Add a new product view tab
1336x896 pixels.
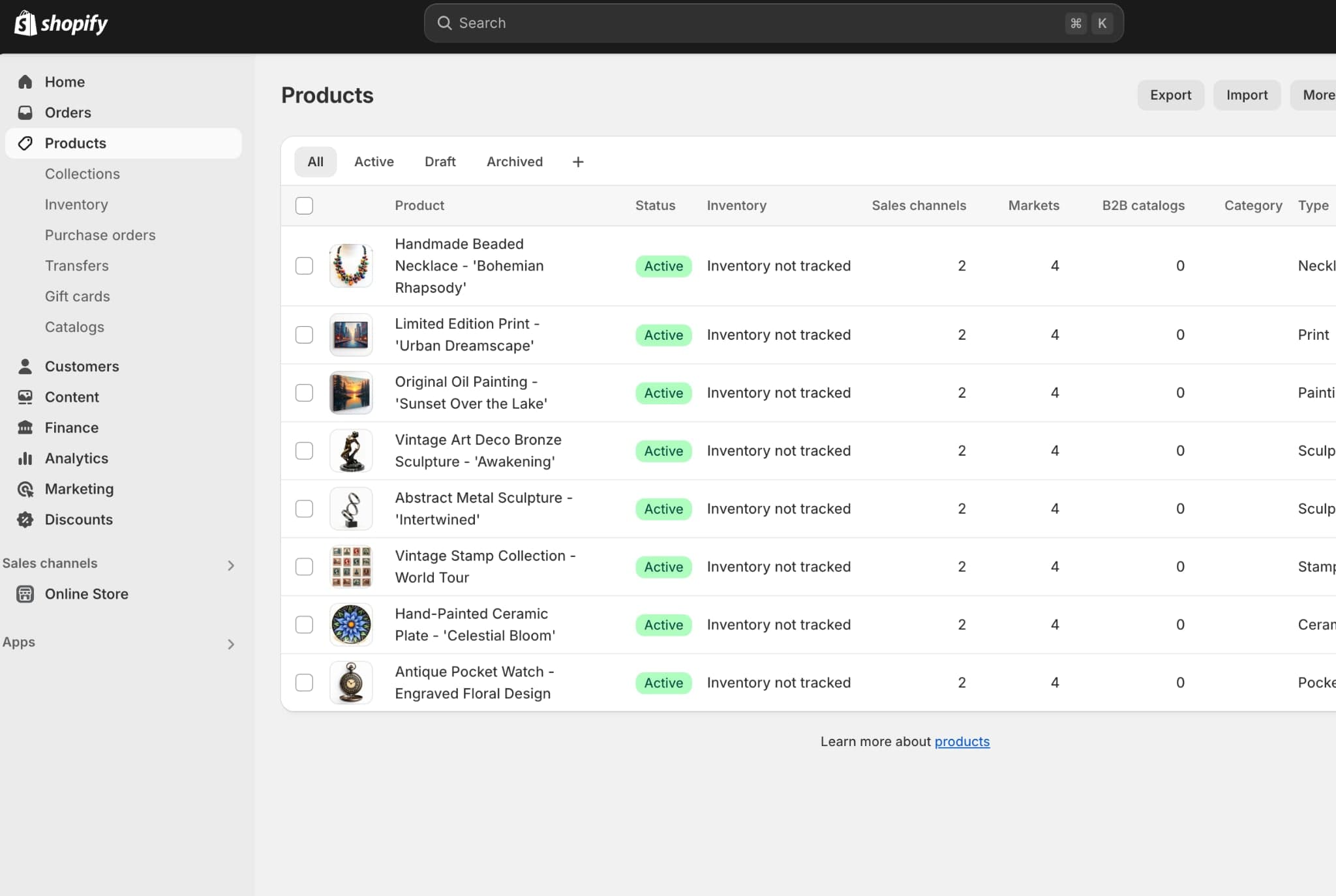[577, 161]
